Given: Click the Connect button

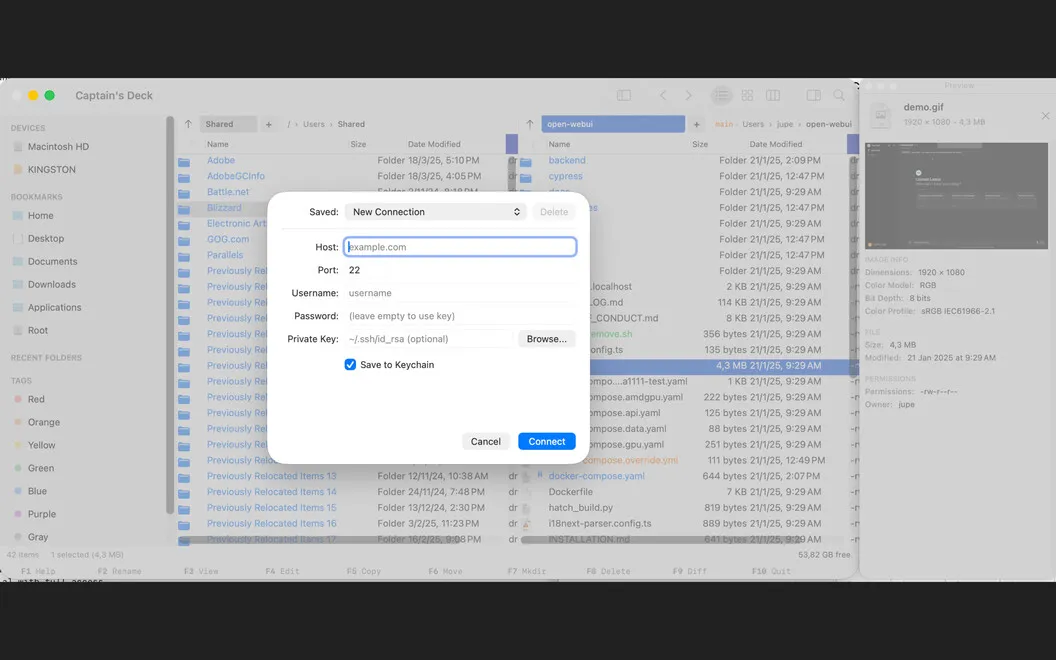Looking at the screenshot, I should pos(547,441).
